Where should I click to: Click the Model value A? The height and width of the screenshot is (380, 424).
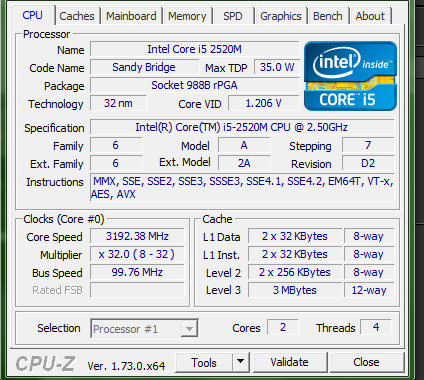coord(244,145)
